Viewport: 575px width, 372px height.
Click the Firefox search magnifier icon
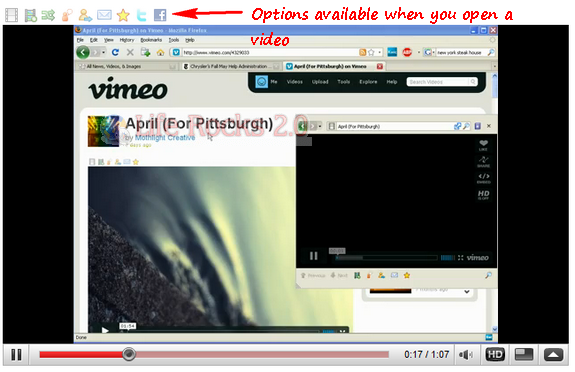pyautogui.click(x=491, y=52)
